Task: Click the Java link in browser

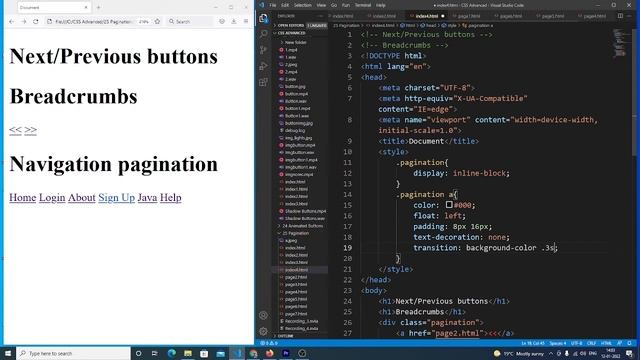Action: tap(147, 198)
